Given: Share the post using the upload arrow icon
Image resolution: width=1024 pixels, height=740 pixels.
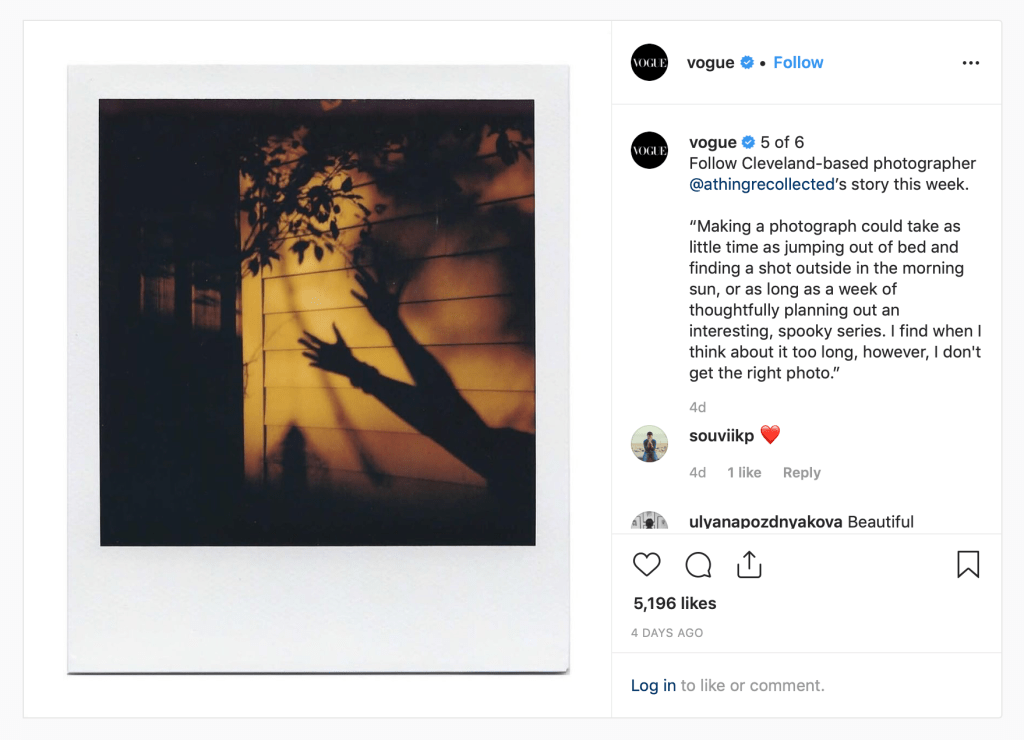Looking at the screenshot, I should 749,564.
